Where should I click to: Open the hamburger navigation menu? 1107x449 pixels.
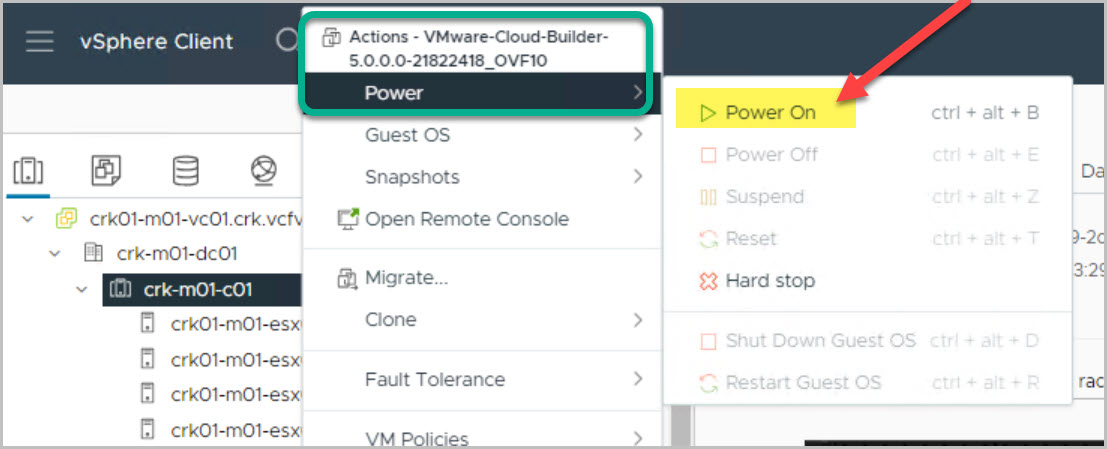click(x=40, y=42)
